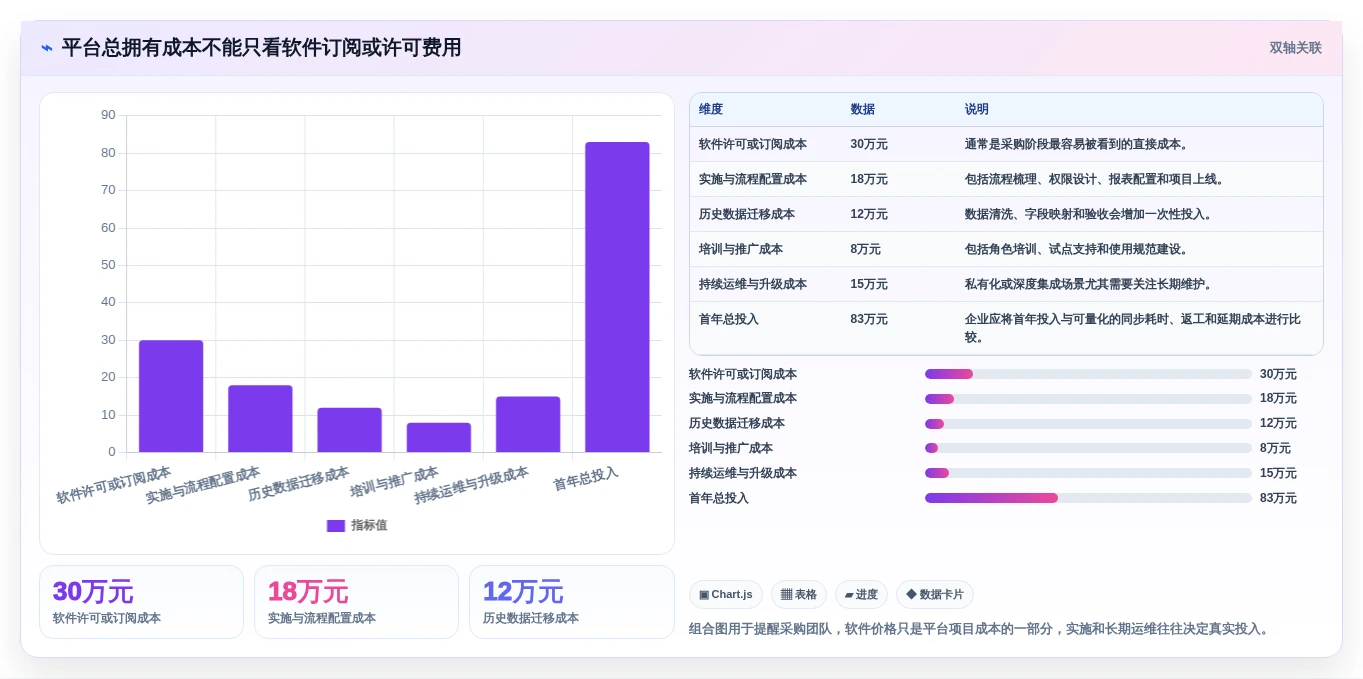The height and width of the screenshot is (679, 1363).
Task: Click x-axis label 首年总投入
Action: tap(587, 479)
